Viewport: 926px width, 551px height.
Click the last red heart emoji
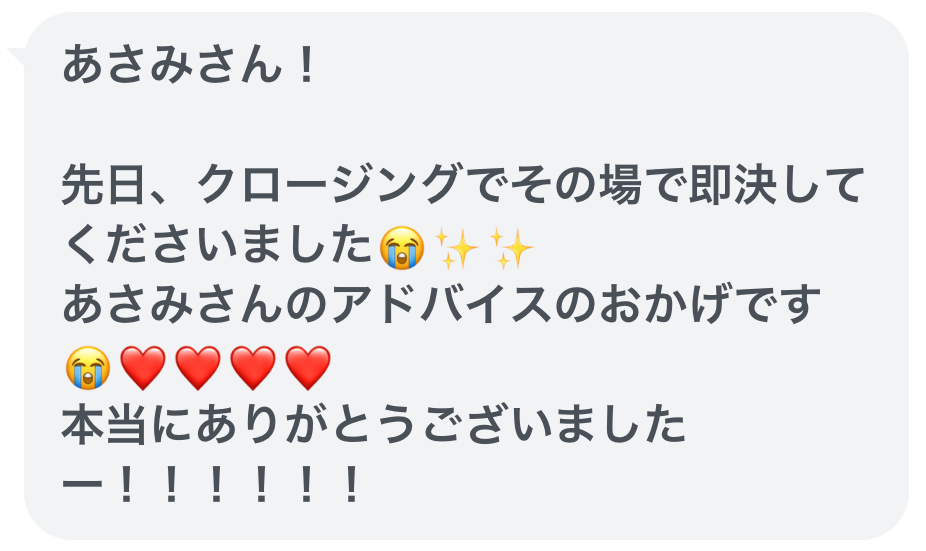[308, 369]
